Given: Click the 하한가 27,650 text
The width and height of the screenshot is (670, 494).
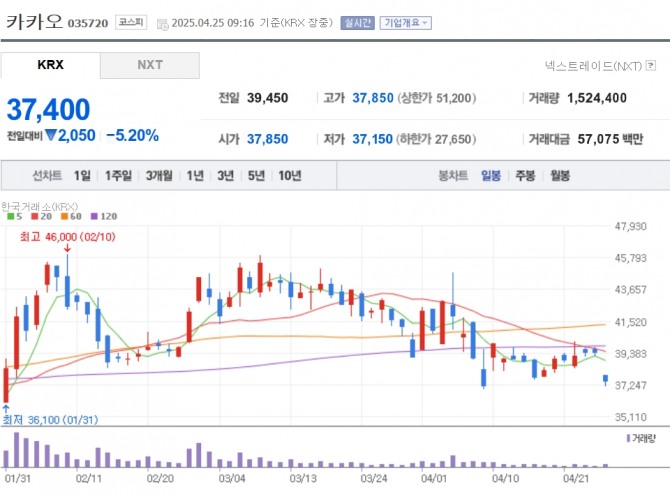Looking at the screenshot, I should click(436, 139).
